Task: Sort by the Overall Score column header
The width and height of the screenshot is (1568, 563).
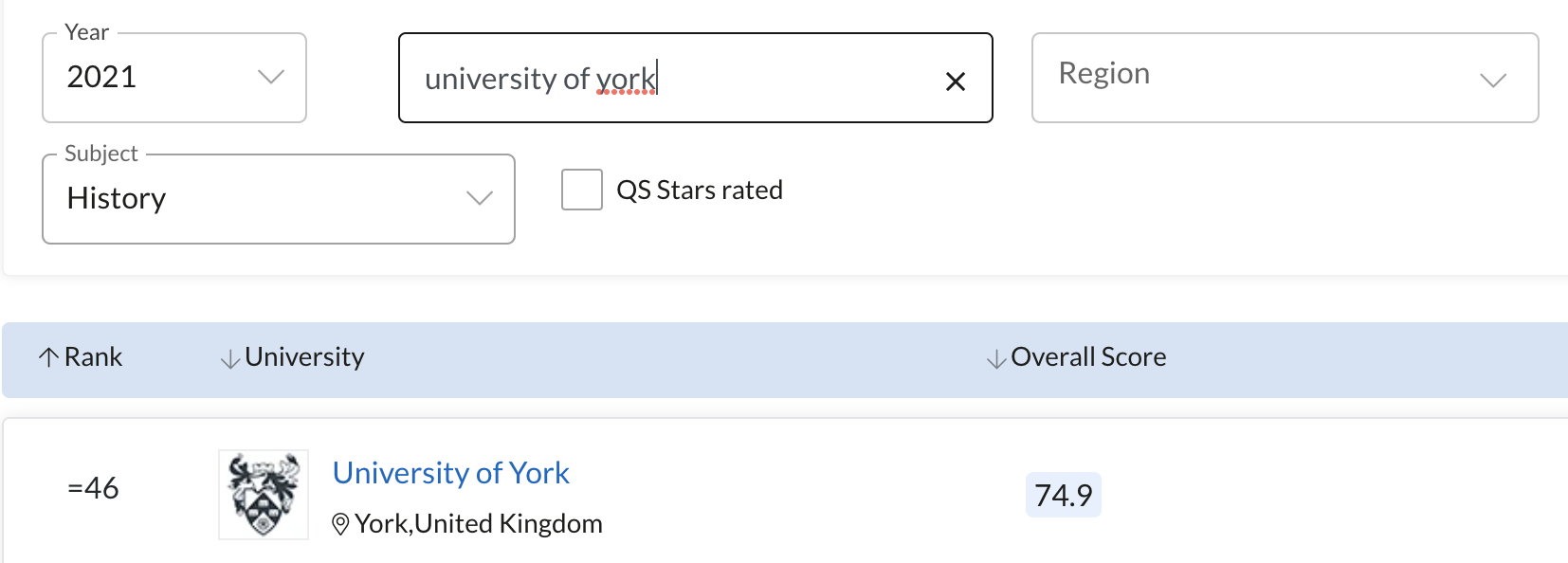Action: coord(1088,357)
